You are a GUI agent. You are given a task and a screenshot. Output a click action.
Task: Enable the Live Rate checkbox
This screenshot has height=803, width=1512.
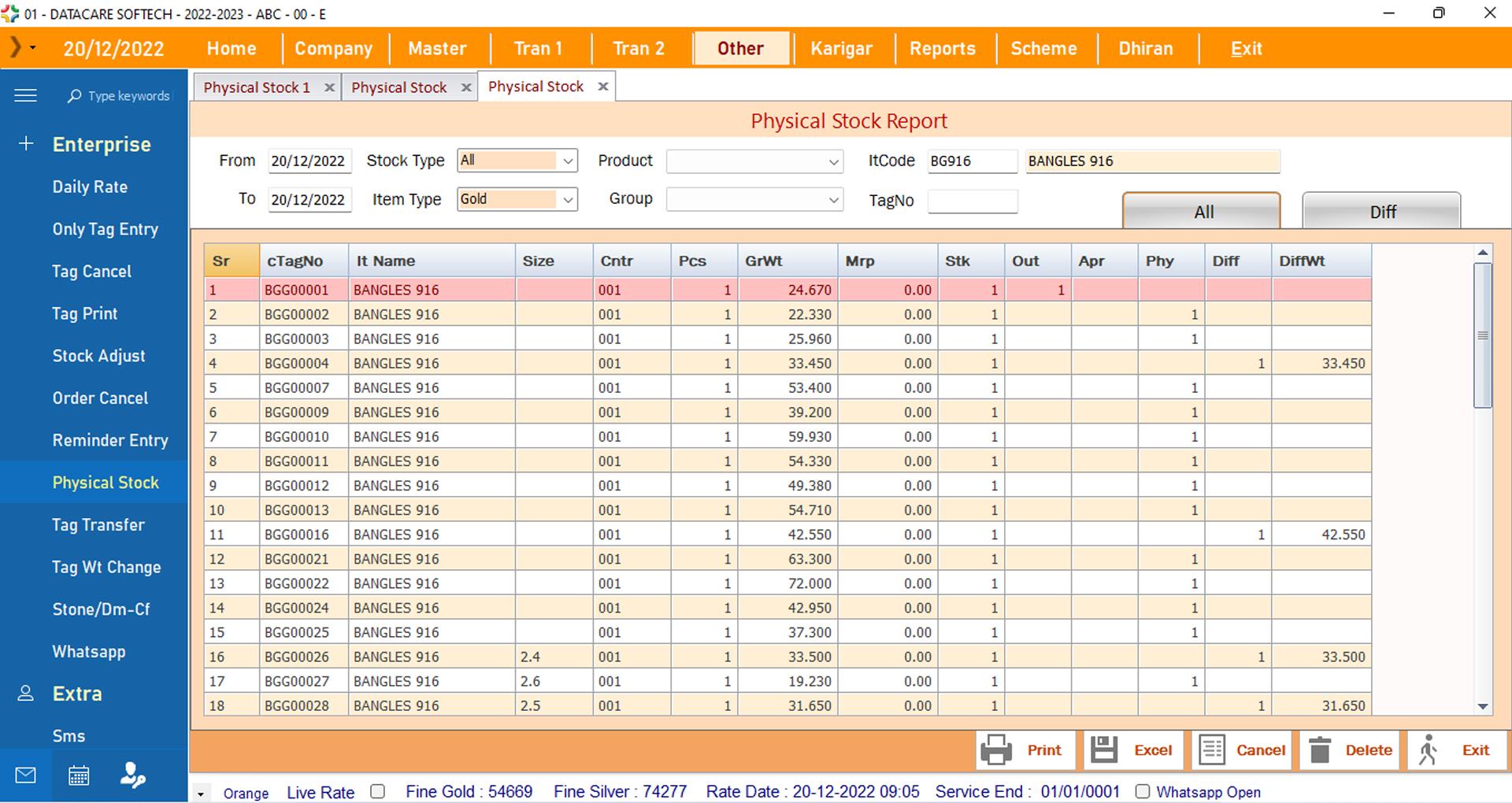378,791
